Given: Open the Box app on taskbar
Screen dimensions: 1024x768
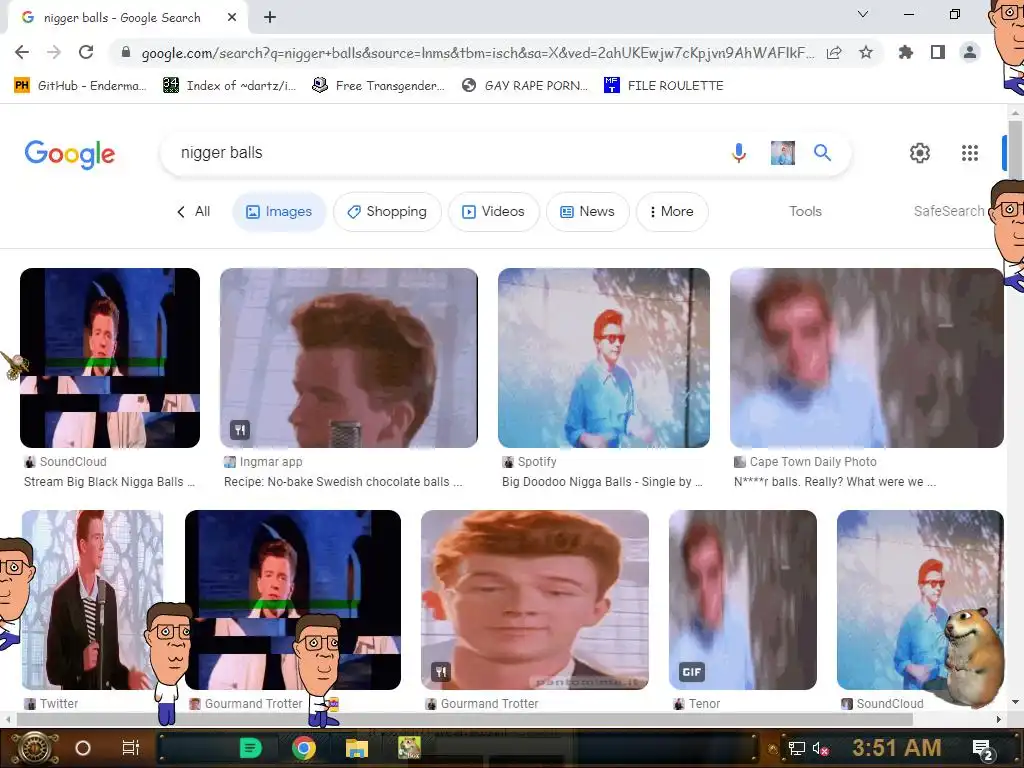Looking at the screenshot, I should (x=409, y=748).
